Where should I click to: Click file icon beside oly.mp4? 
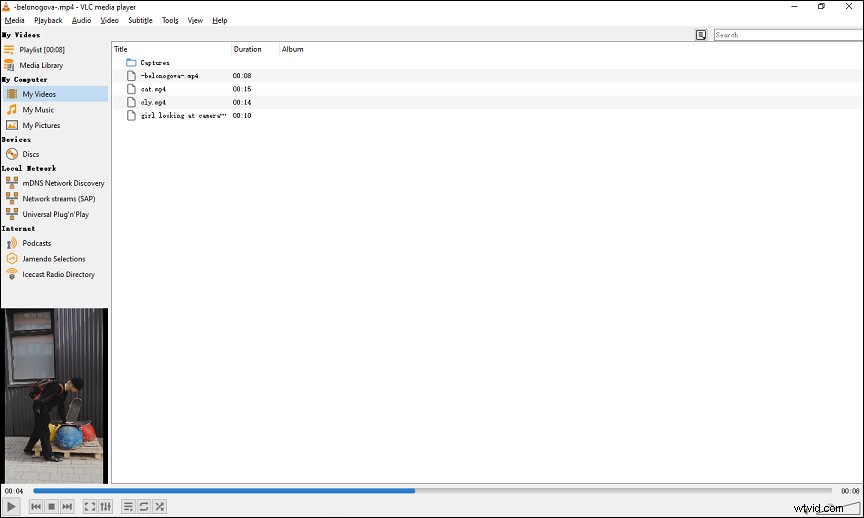click(131, 102)
